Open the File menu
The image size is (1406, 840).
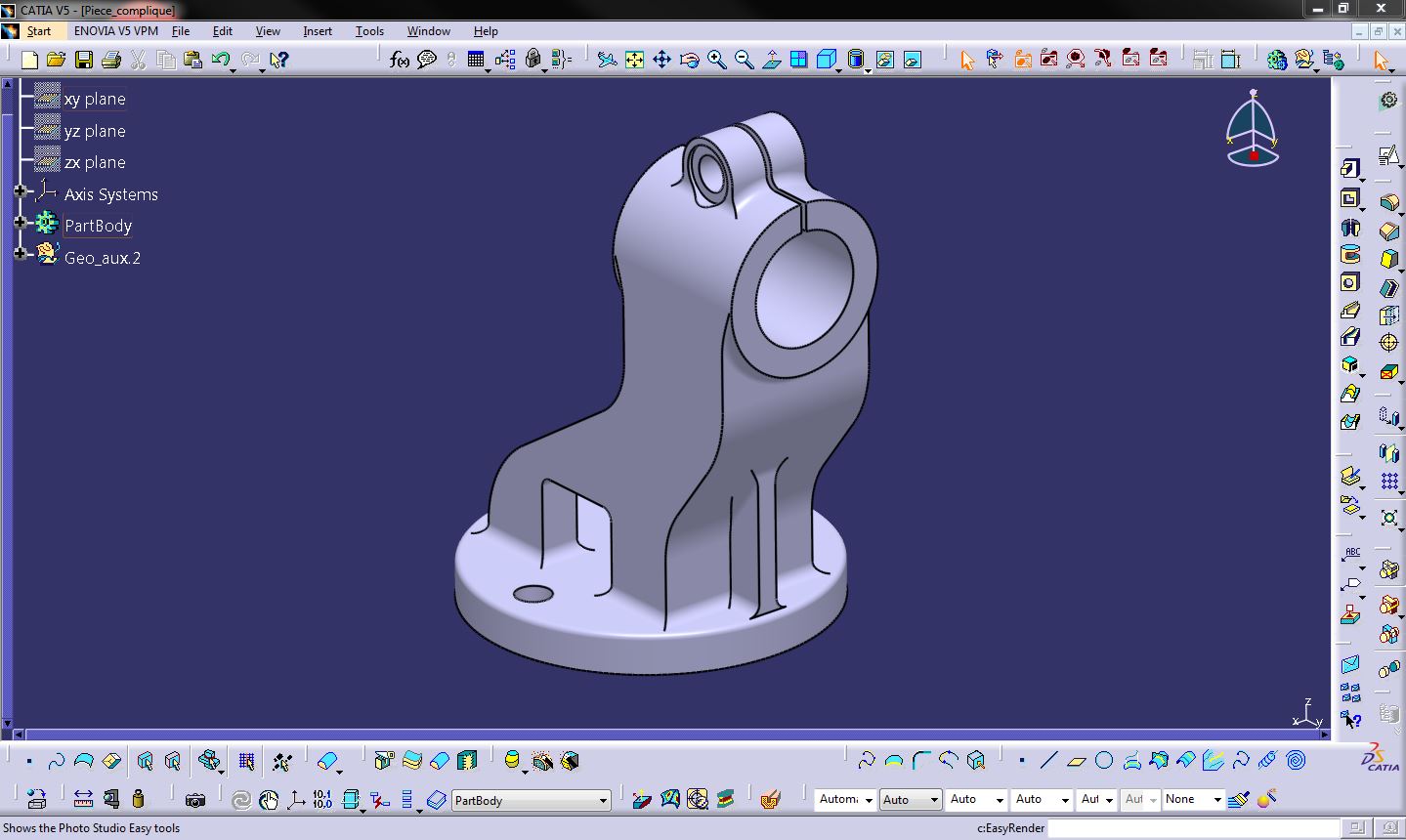click(181, 31)
